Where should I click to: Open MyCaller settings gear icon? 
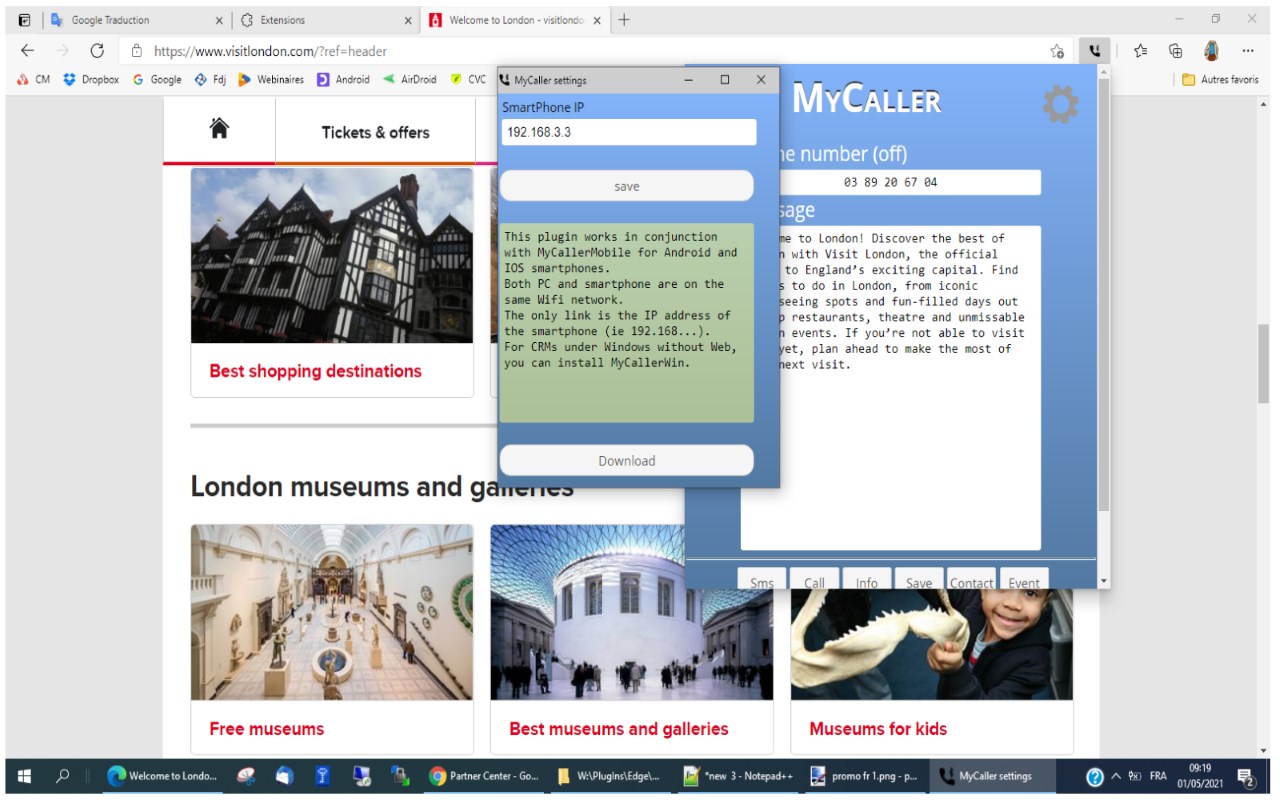pos(1060,103)
